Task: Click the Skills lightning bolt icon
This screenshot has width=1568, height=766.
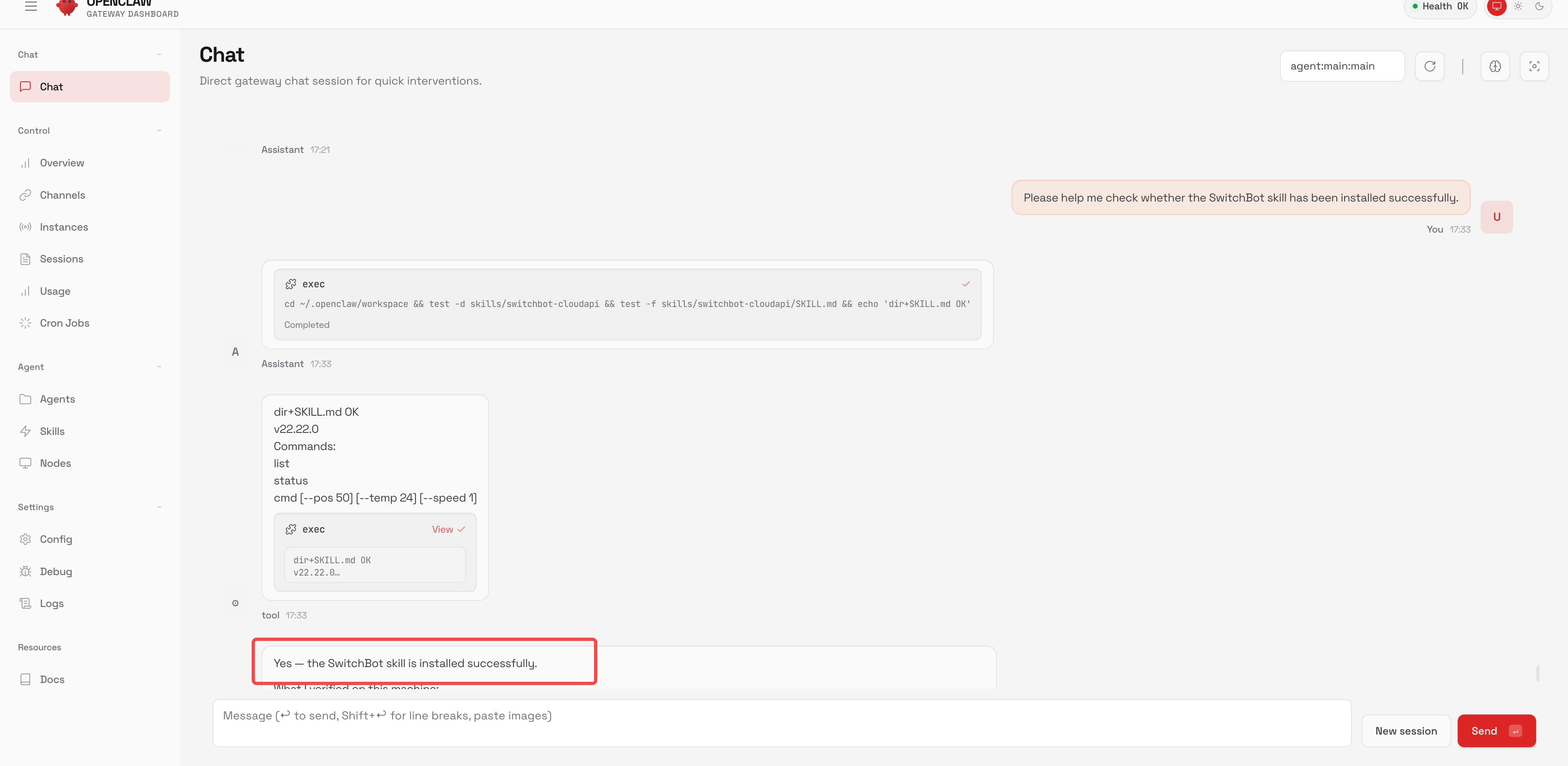Action: coord(25,431)
